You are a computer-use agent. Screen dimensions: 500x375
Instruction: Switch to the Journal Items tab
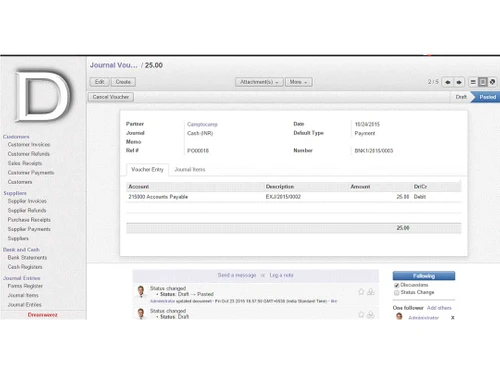click(x=190, y=170)
